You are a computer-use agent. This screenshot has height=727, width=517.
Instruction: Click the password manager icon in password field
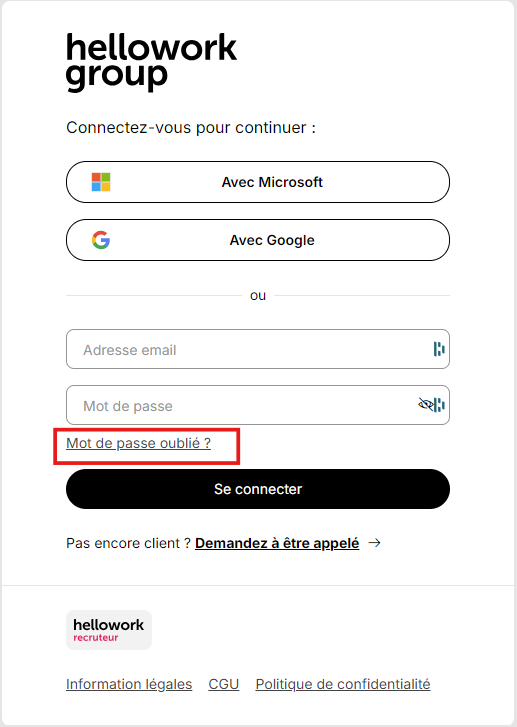click(440, 405)
